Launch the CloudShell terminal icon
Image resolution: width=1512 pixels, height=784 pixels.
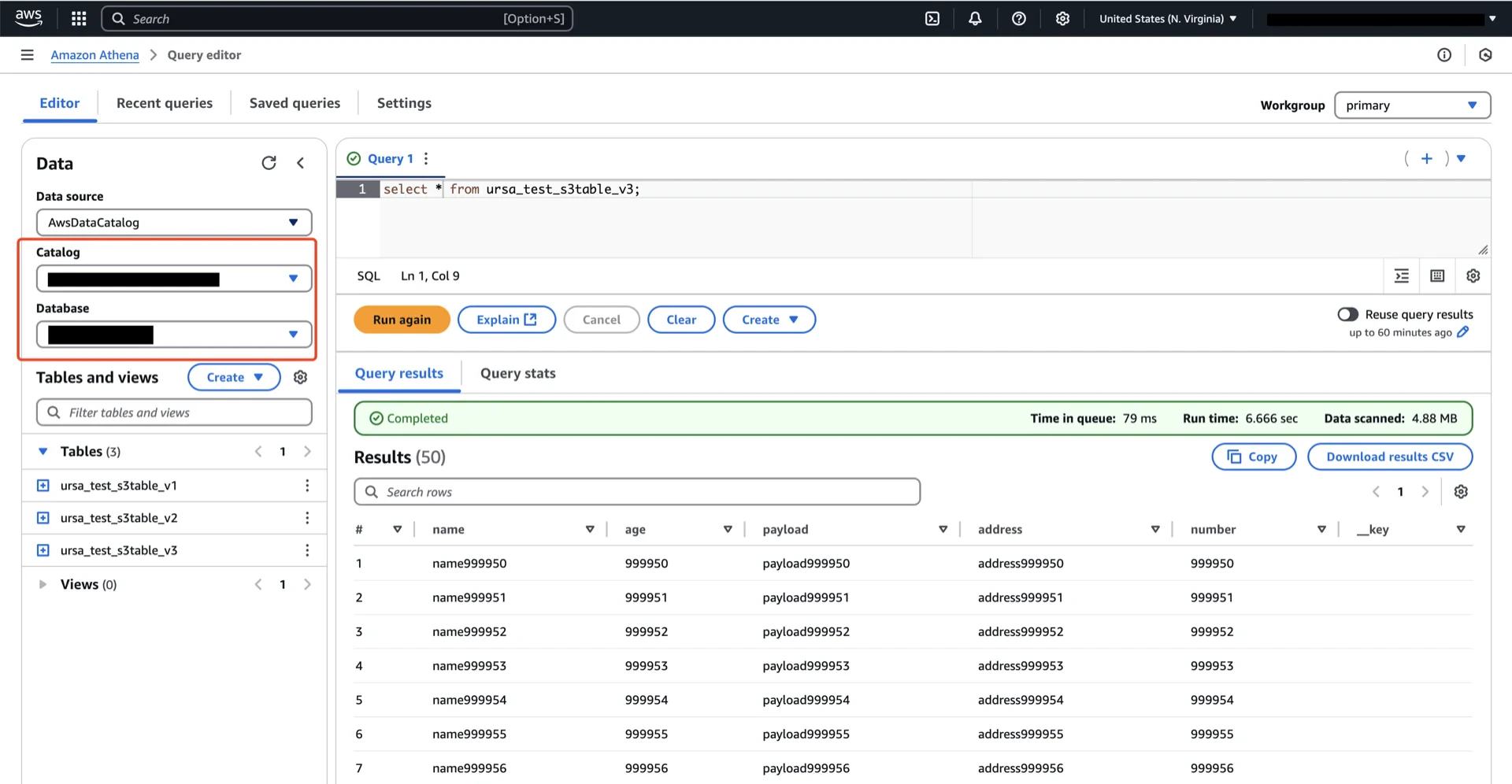click(932, 18)
